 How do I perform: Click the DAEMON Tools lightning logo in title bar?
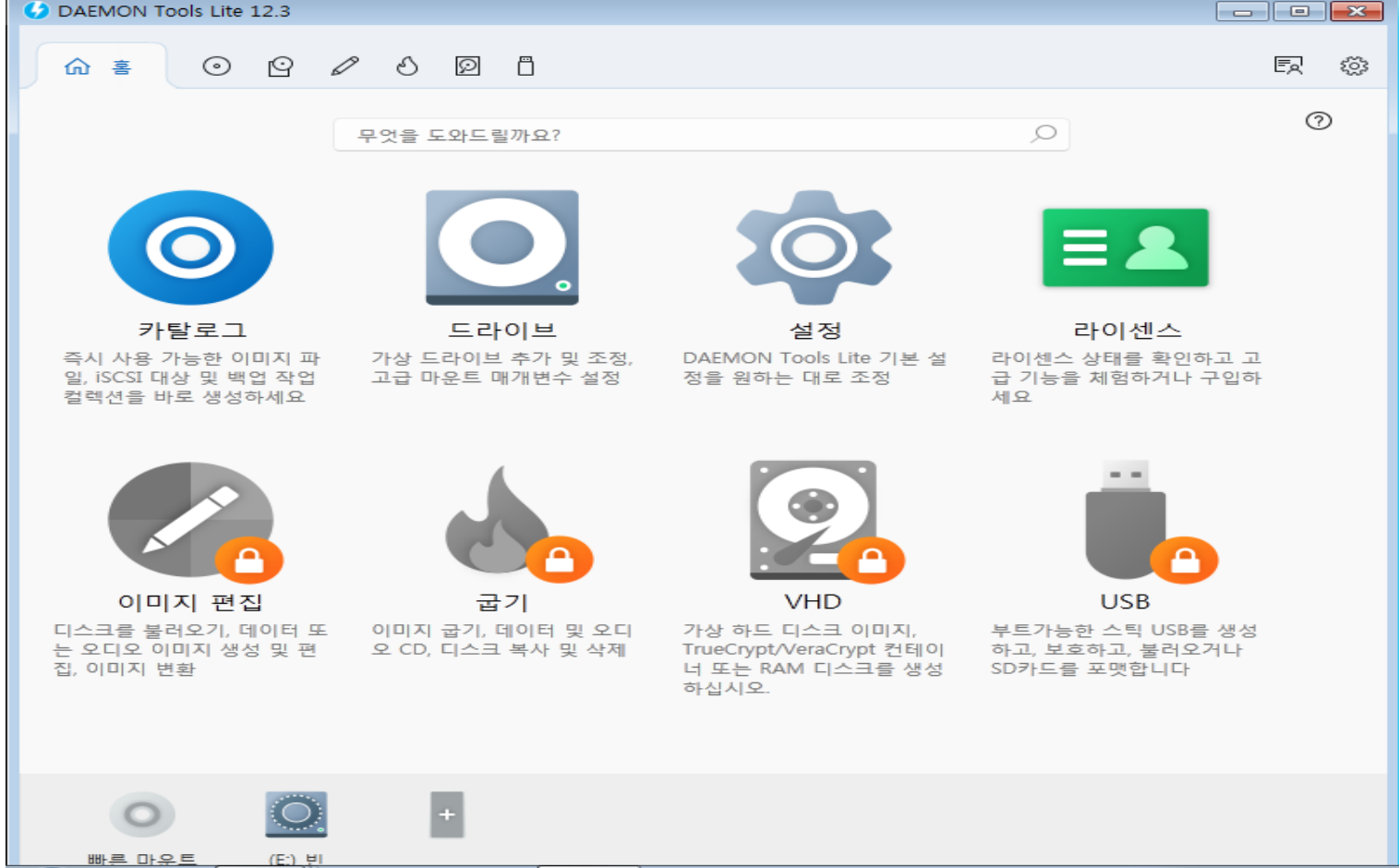(x=36, y=11)
